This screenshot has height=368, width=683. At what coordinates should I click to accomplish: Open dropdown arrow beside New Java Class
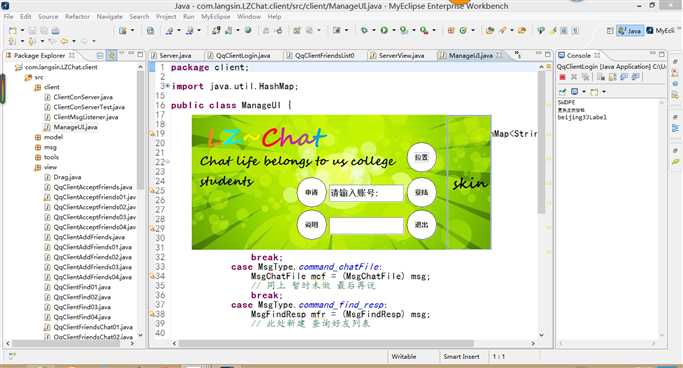(x=473, y=30)
